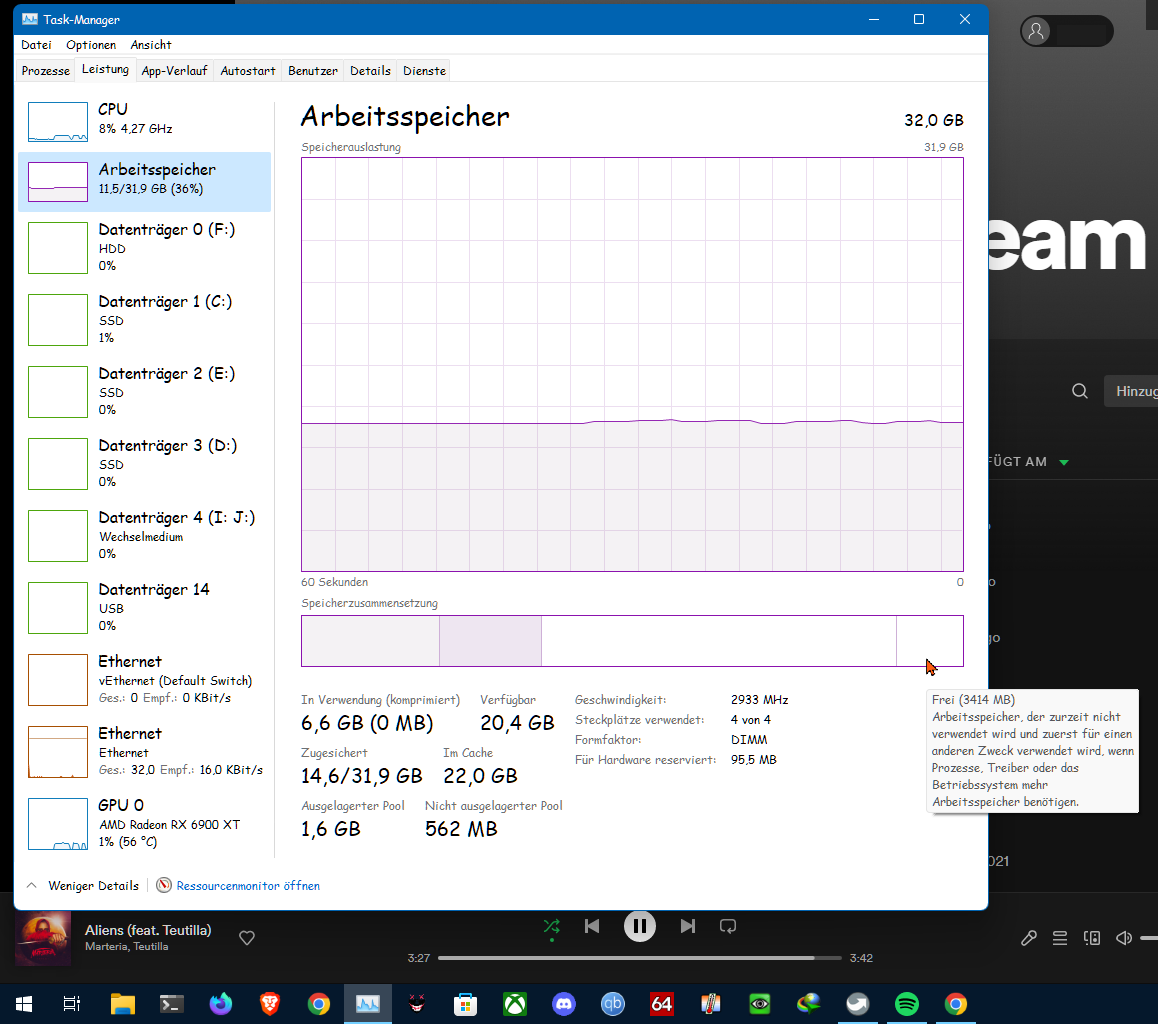This screenshot has height=1024, width=1158.
Task: Open the Windows Start menu
Action: pyautogui.click(x=24, y=1004)
